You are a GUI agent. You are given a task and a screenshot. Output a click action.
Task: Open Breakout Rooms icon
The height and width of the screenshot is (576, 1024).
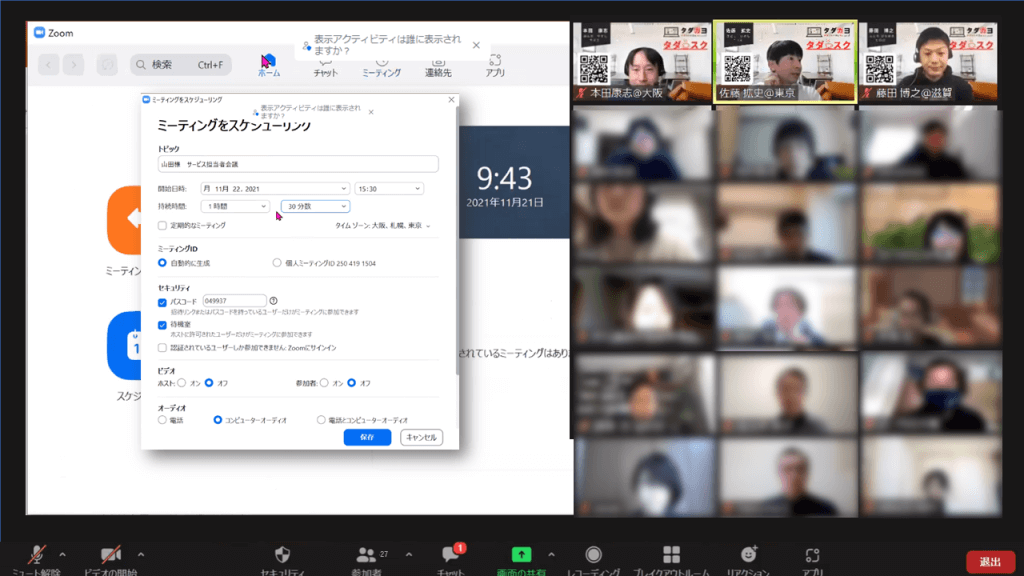point(671,554)
